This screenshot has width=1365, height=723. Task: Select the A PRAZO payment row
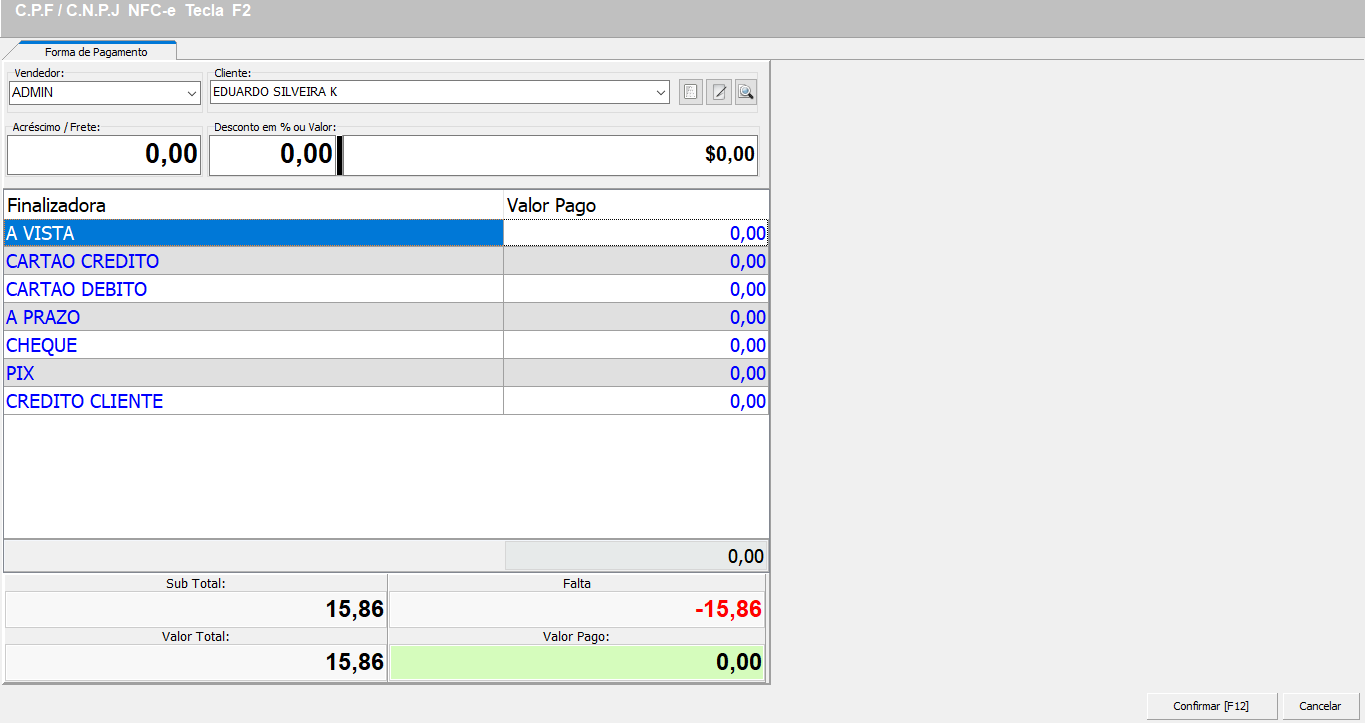253,317
